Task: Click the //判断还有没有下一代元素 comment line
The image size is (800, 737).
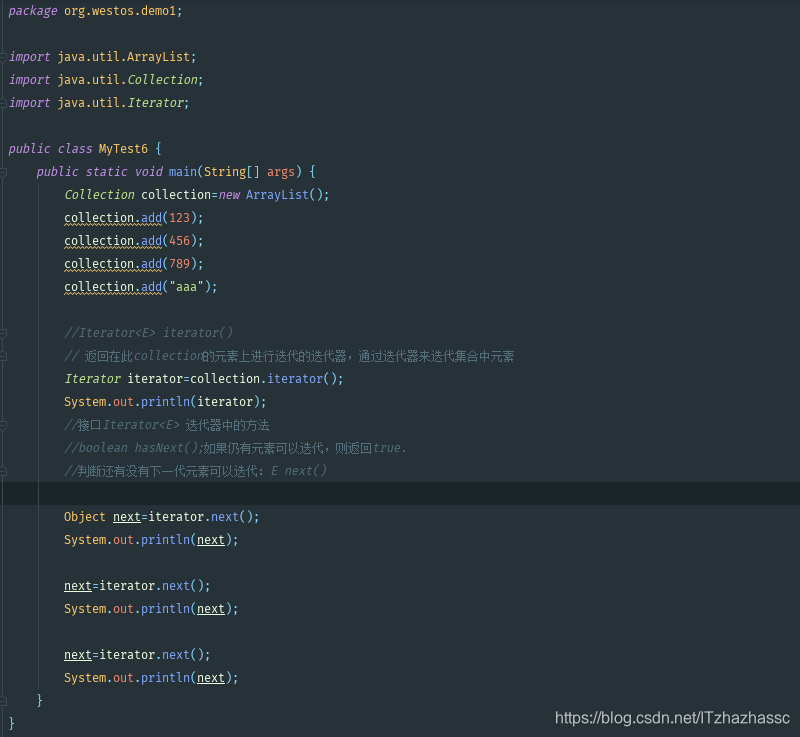Action: pyautogui.click(x=195, y=471)
